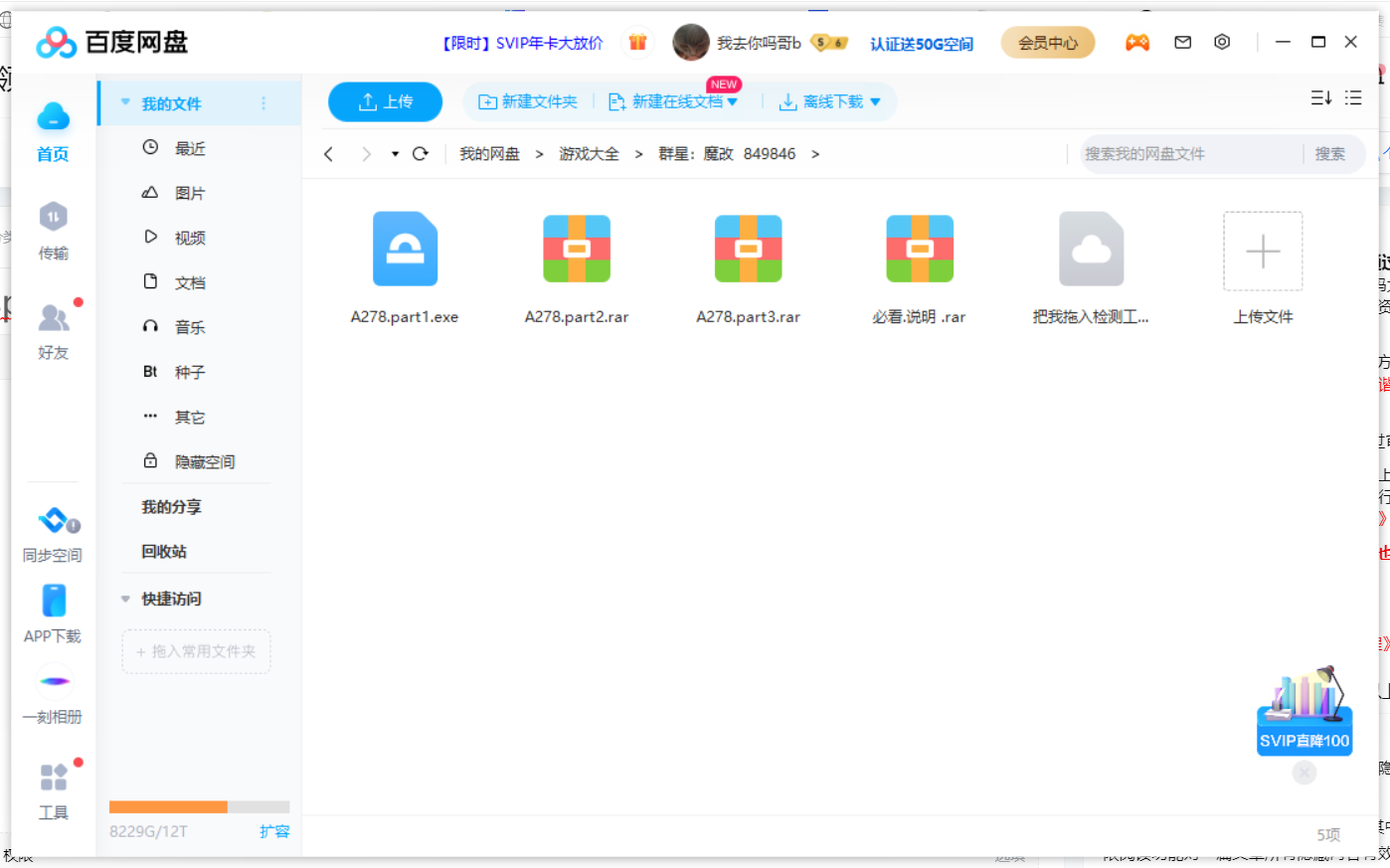Image resolution: width=1390 pixels, height=868 pixels.
Task: Select the A278.part1.exe file
Action: coord(405,268)
